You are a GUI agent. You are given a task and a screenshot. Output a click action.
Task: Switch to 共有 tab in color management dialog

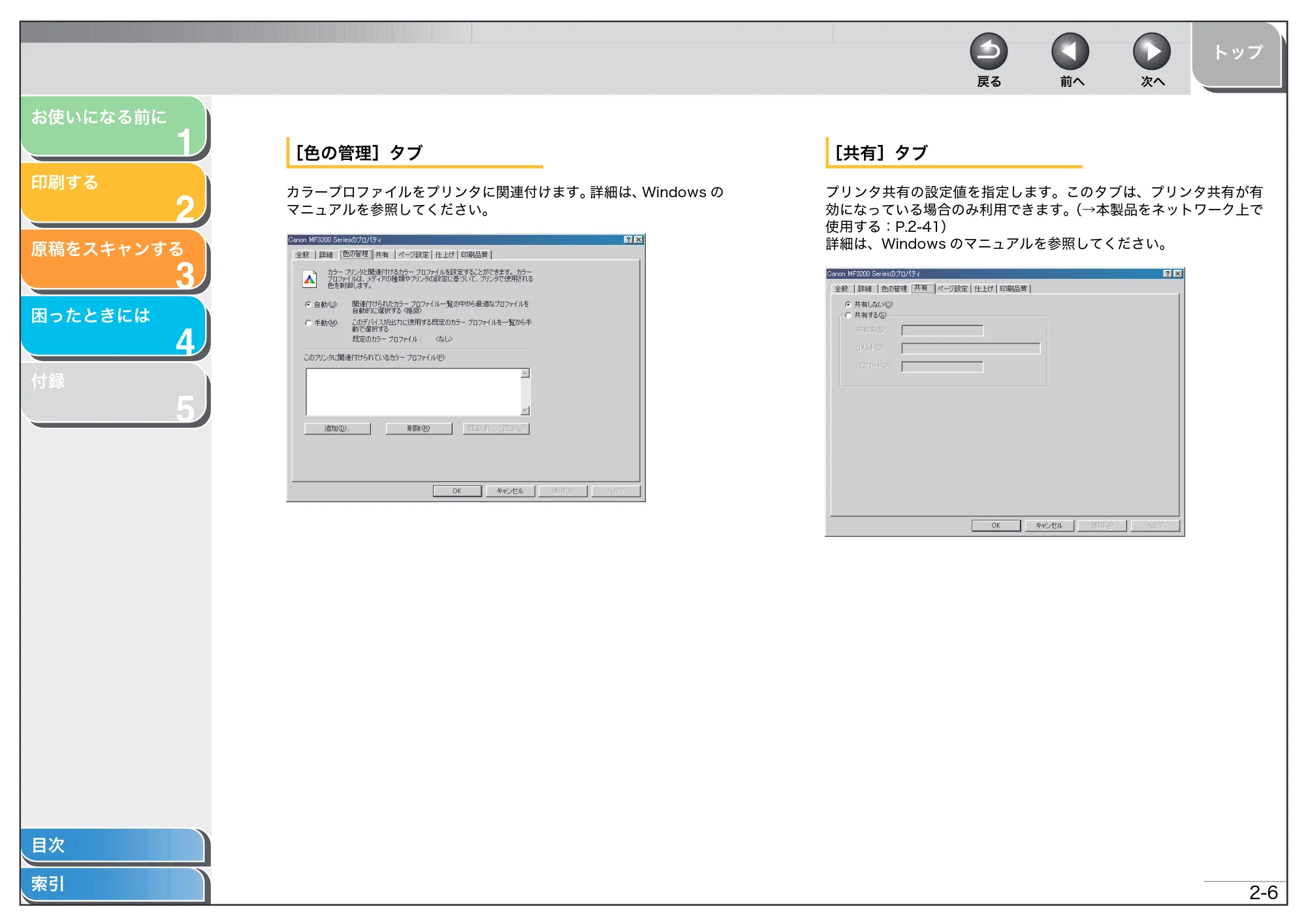point(382,255)
